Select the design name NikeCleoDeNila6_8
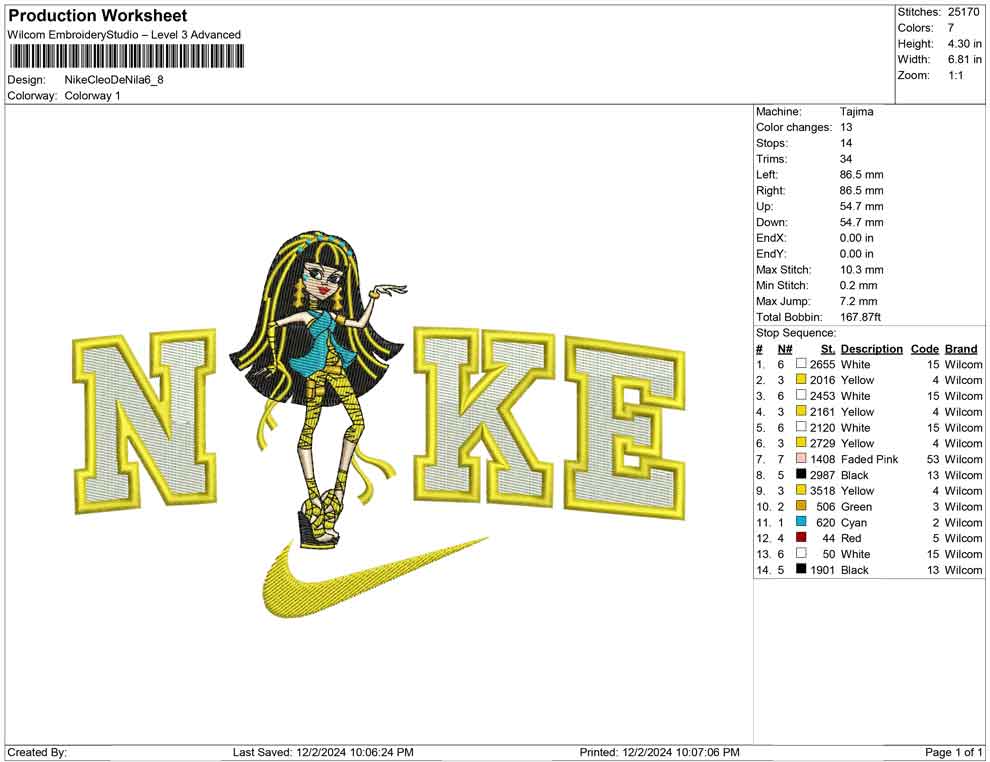The width and height of the screenshot is (990, 762). point(114,80)
